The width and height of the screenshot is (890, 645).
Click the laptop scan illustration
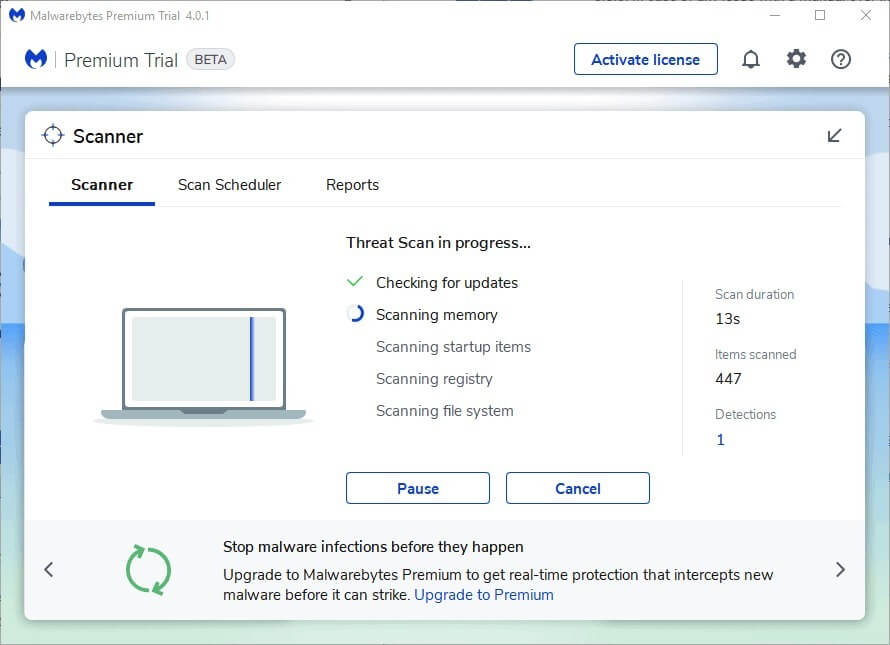tap(203, 366)
